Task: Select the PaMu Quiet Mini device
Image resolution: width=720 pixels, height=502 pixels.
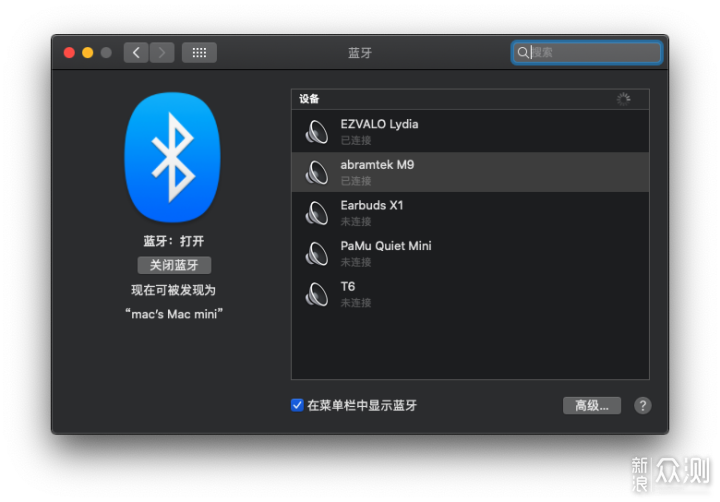Action: 470,254
